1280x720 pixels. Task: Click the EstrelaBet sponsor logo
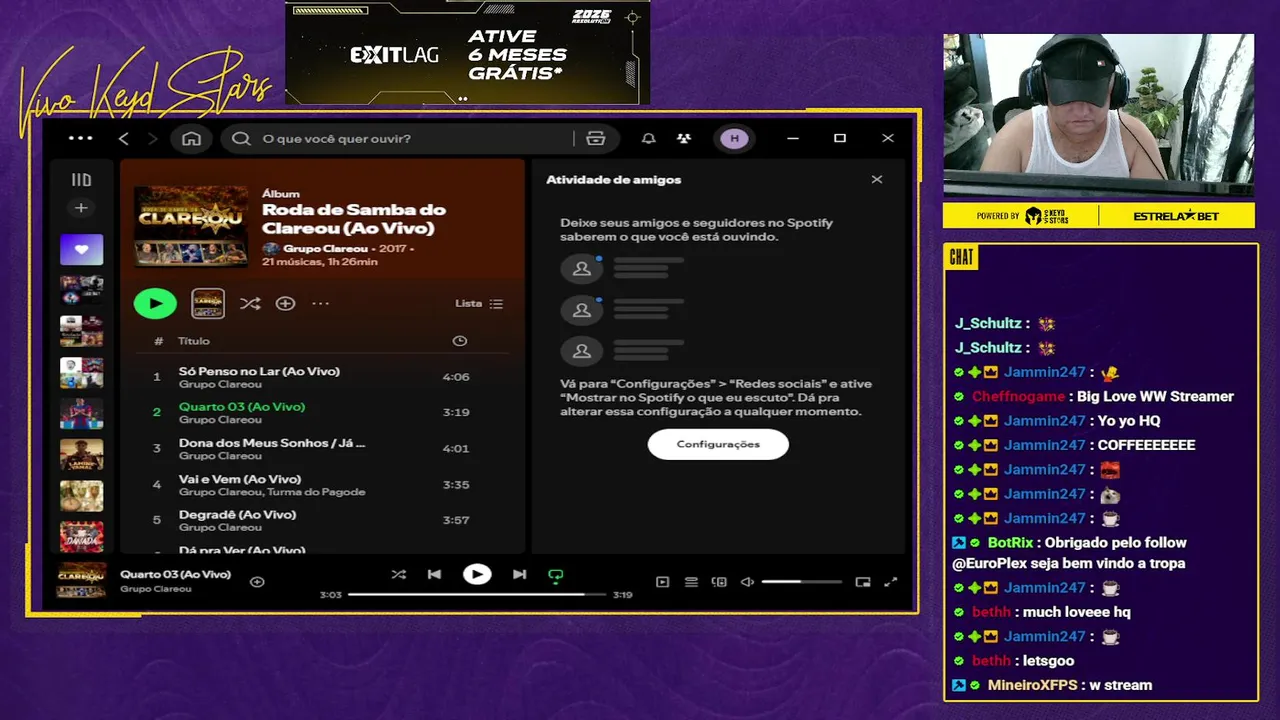tap(1176, 216)
